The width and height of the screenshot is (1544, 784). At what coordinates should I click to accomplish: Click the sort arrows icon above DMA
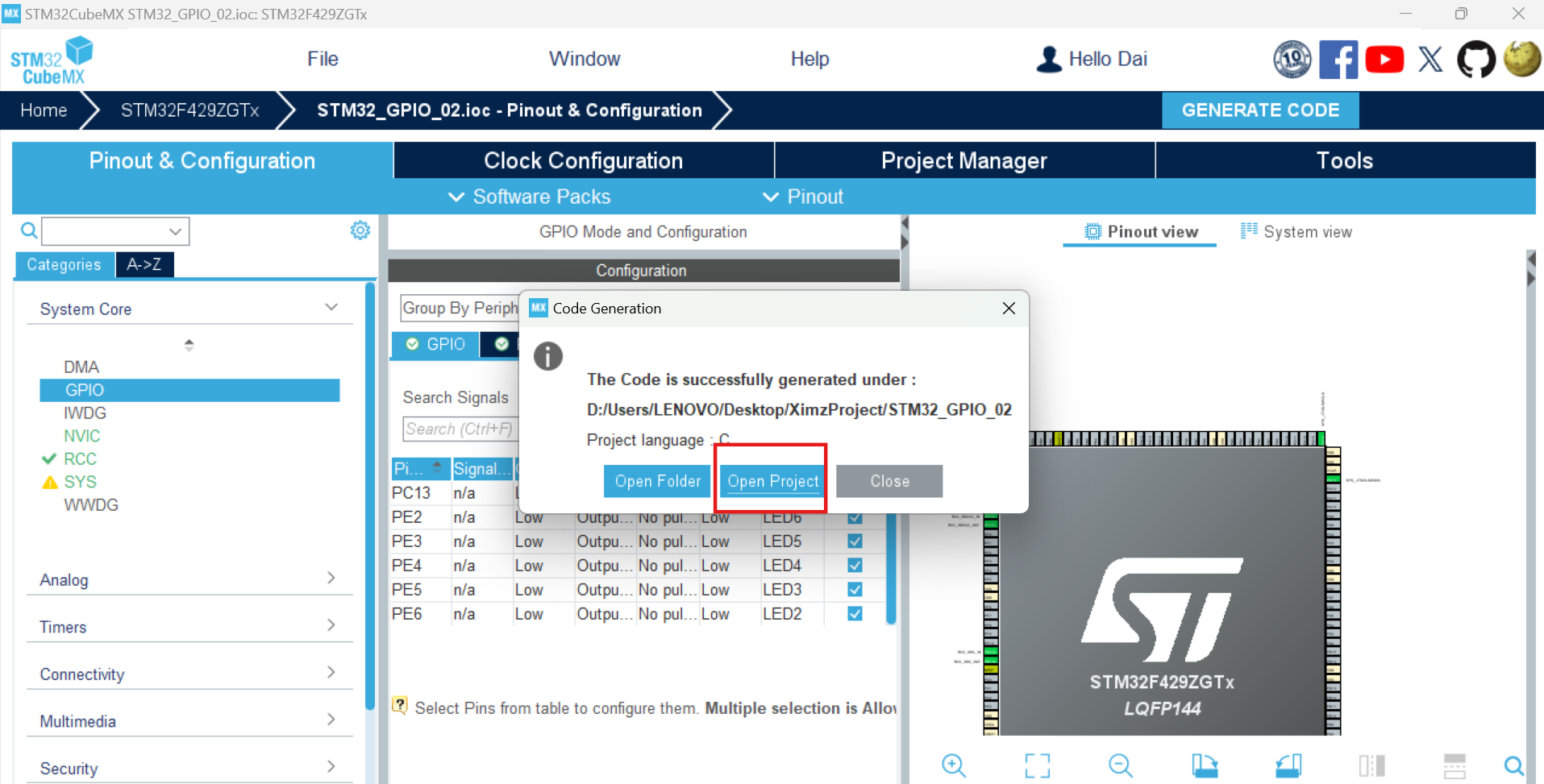click(189, 345)
